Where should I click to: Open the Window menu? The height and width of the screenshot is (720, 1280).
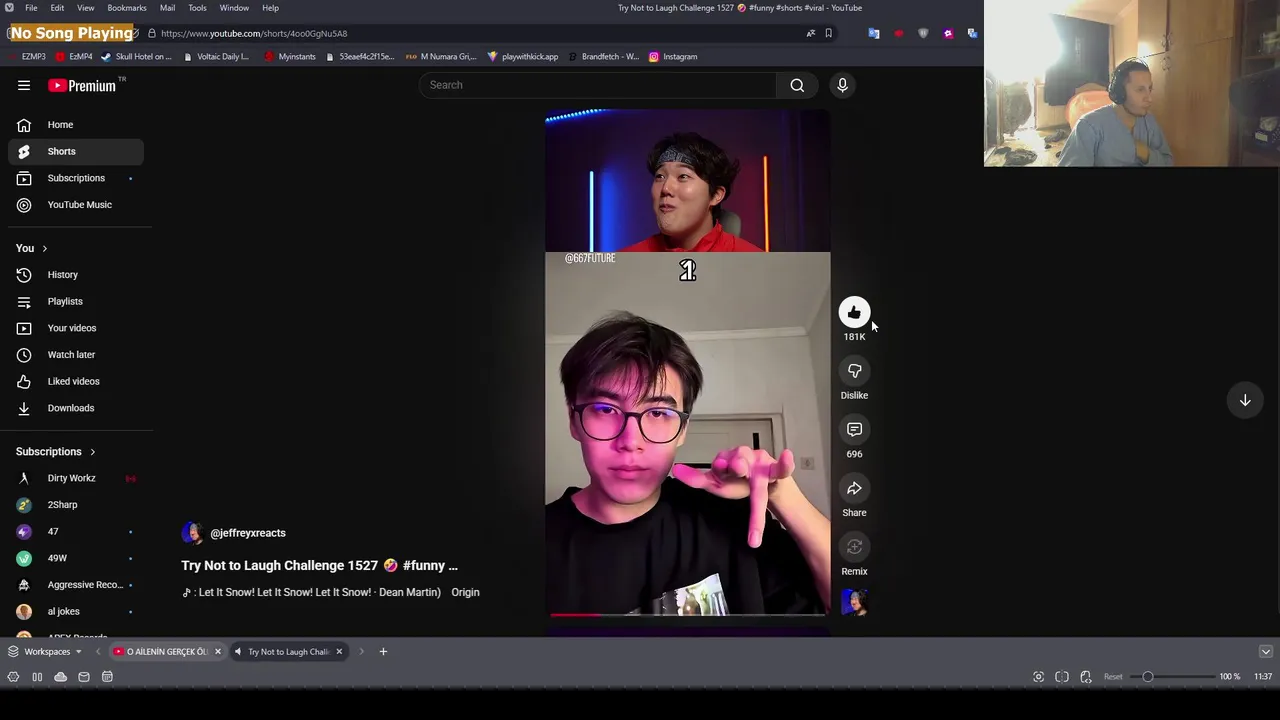[x=234, y=8]
